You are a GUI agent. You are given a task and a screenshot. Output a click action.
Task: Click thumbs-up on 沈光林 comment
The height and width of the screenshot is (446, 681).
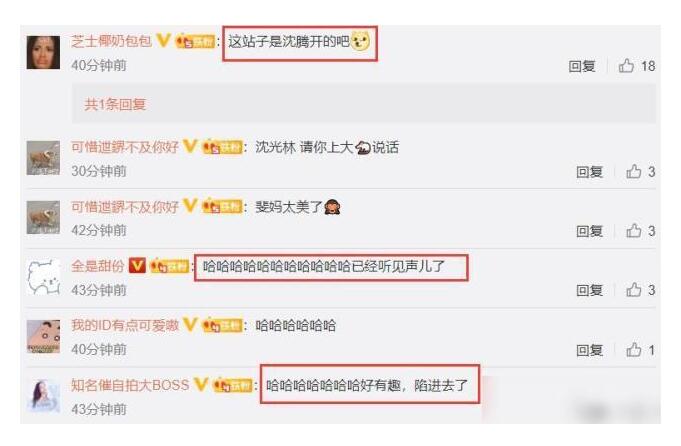click(634, 172)
